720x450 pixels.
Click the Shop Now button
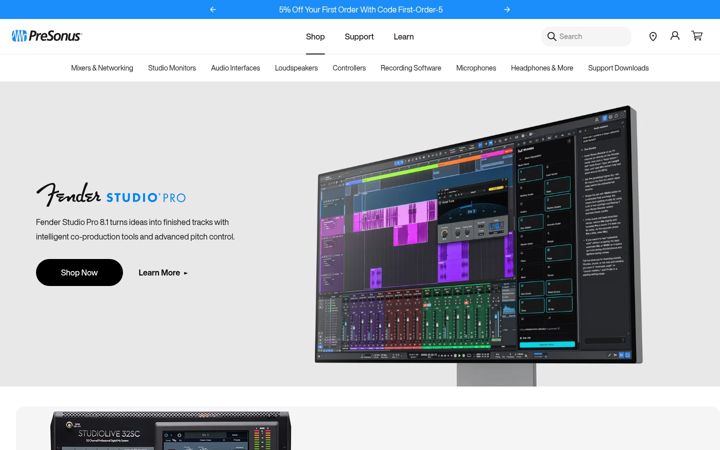79,272
